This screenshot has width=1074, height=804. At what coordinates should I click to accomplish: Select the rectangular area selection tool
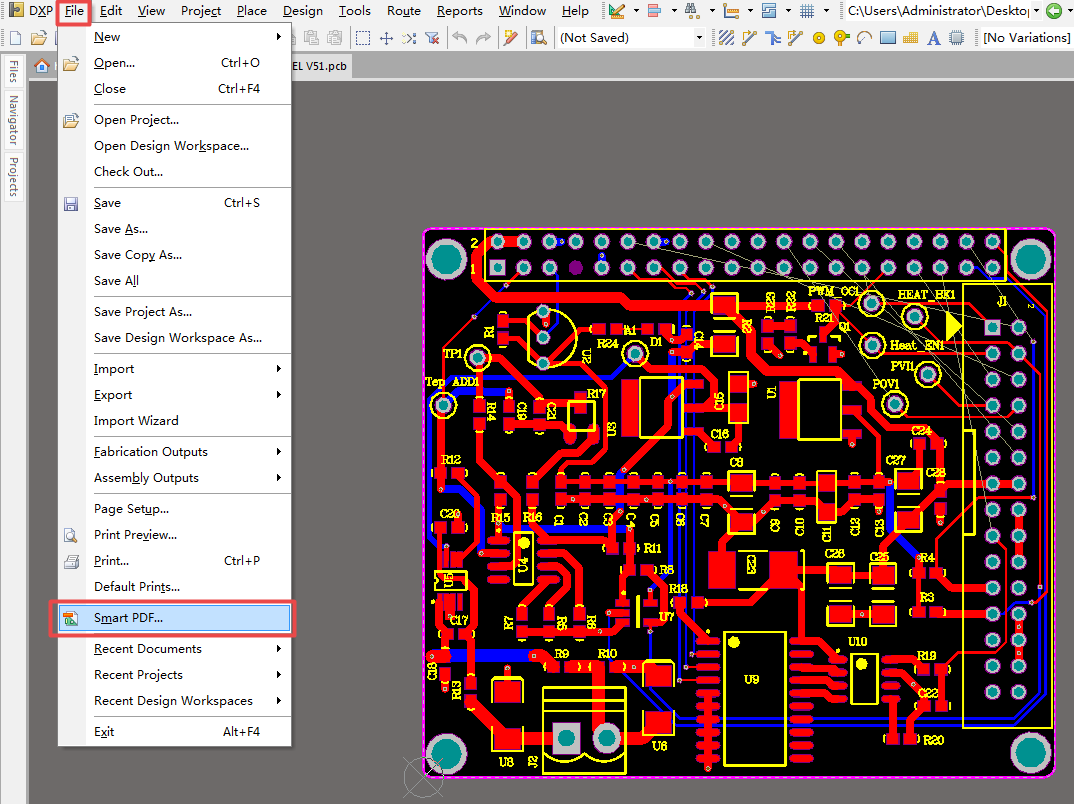tap(363, 37)
